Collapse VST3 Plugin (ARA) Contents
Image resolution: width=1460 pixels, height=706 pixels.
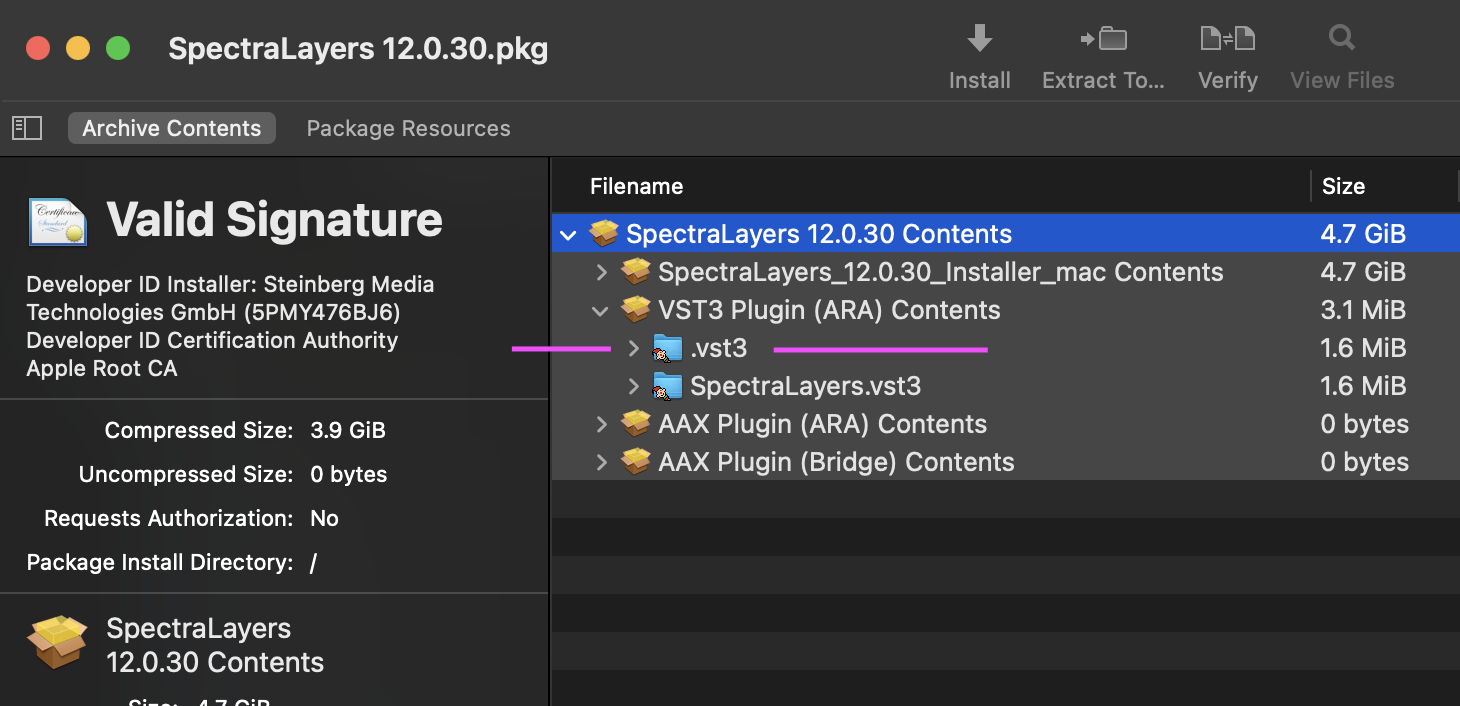[601, 311]
